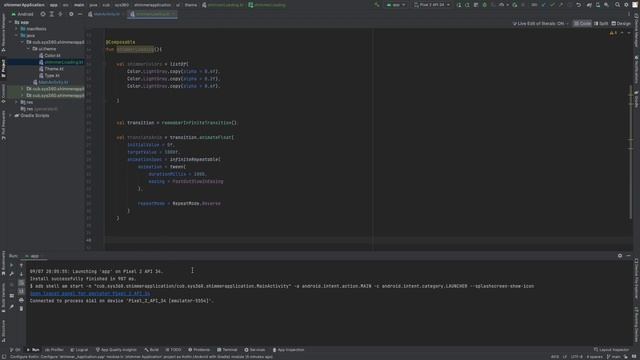Collapse the ui.theme package

click(x=29, y=49)
